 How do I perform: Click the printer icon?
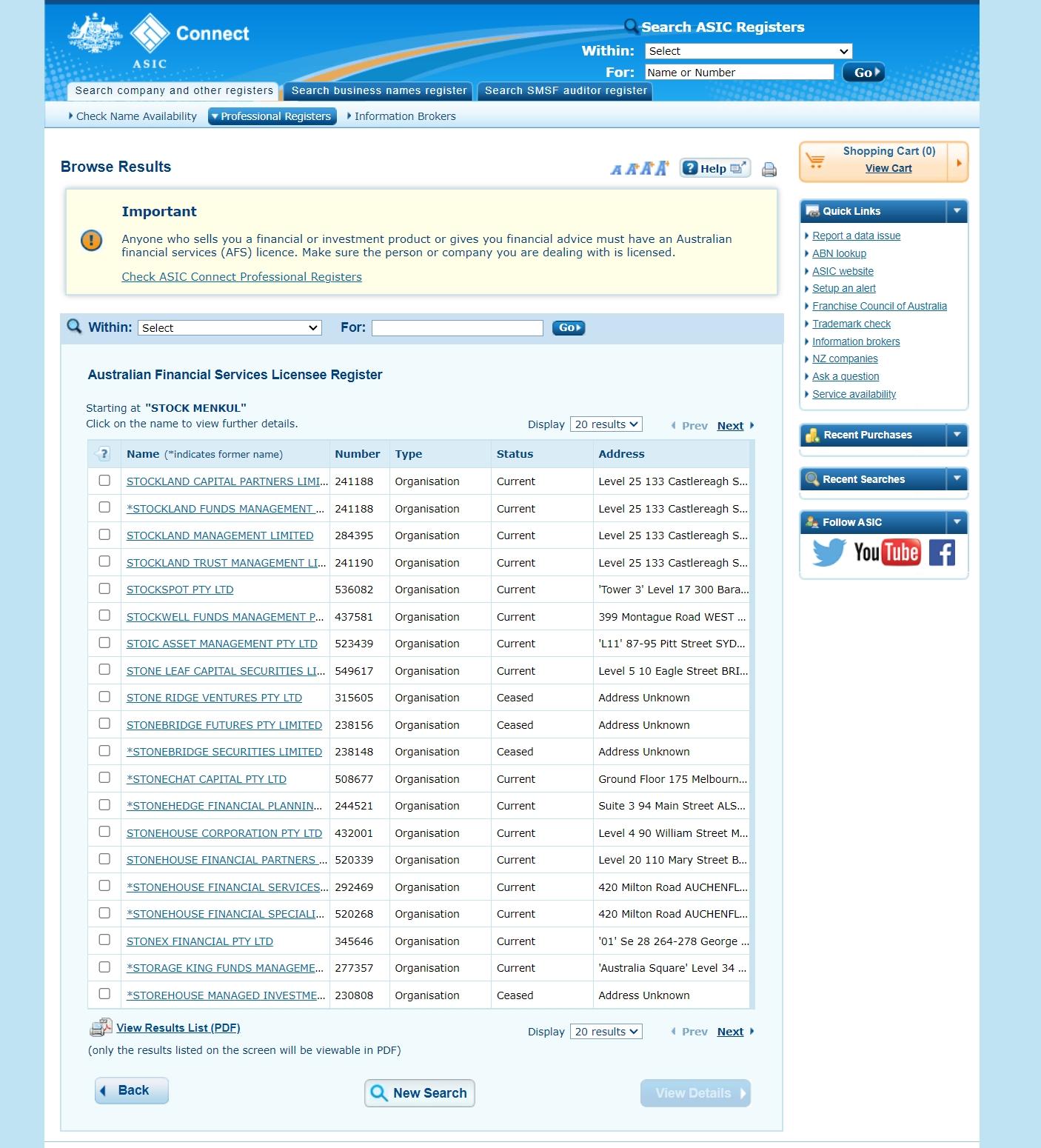(x=769, y=170)
